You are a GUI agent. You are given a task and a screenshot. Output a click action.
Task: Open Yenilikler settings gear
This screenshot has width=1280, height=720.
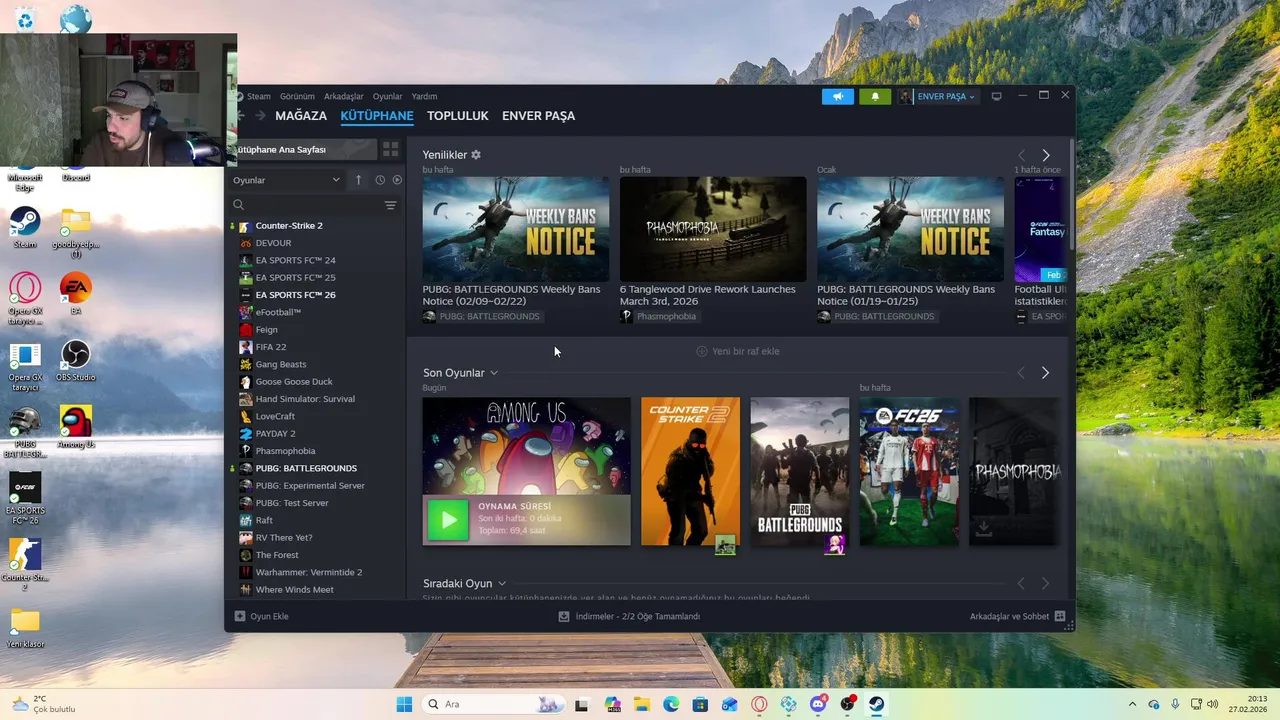[476, 155]
